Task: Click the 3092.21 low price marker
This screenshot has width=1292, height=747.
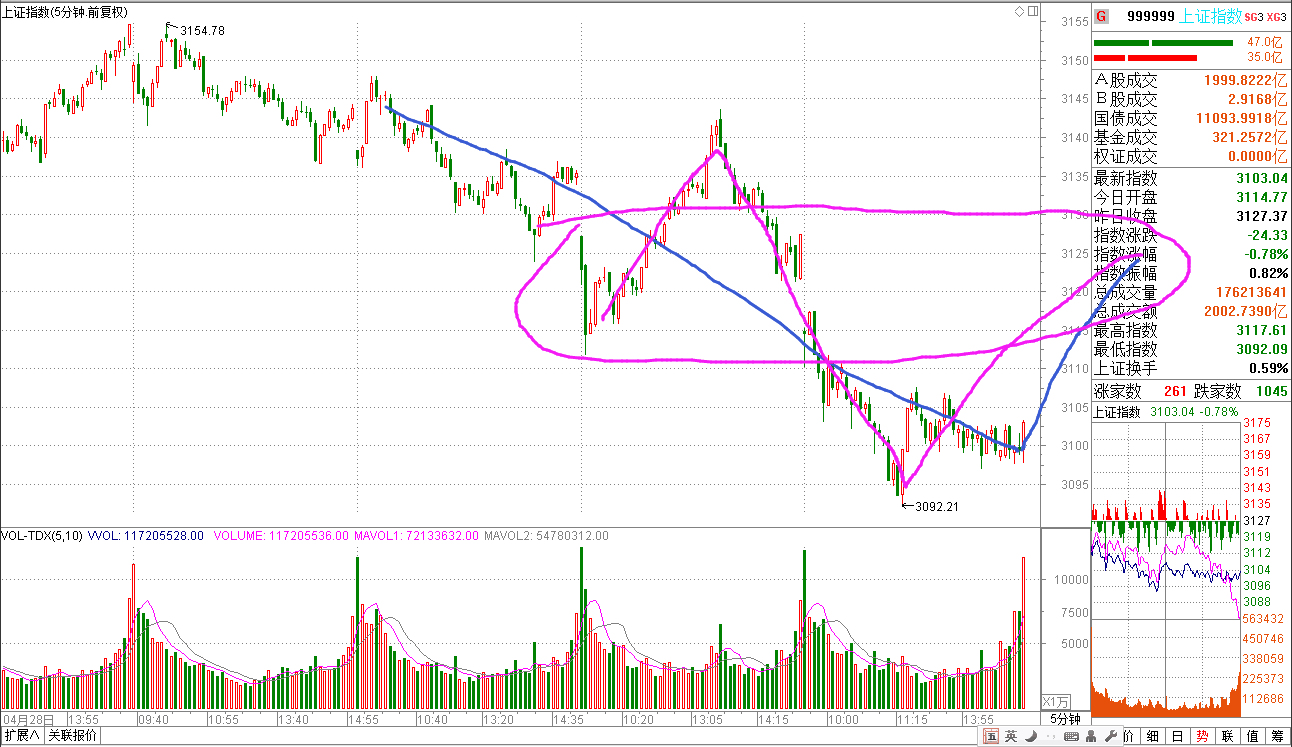Action: 936,506
